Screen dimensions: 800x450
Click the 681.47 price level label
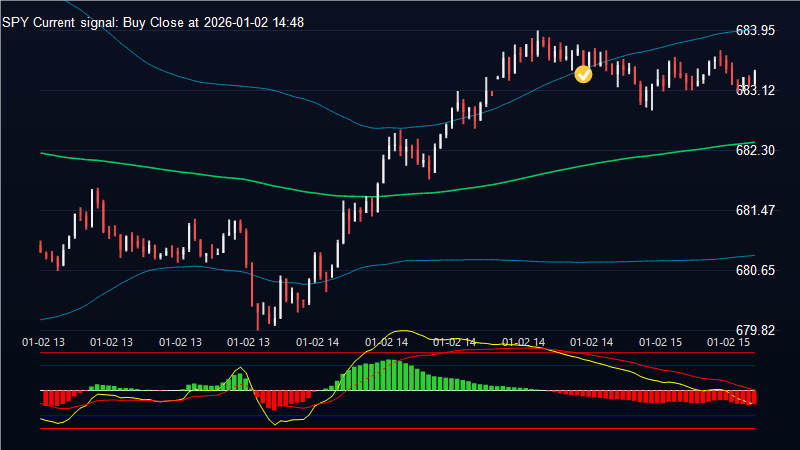[755, 210]
